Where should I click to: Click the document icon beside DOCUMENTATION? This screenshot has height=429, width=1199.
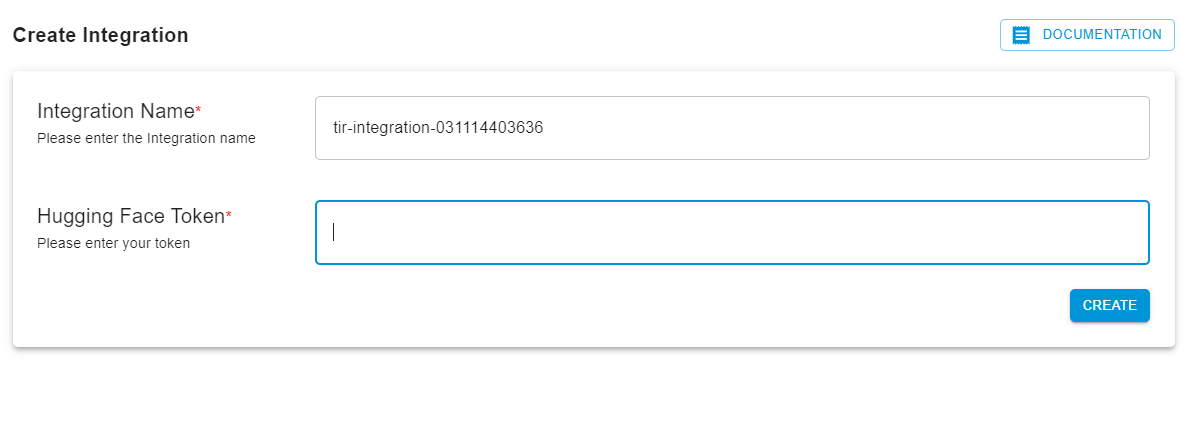pyautogui.click(x=1021, y=35)
